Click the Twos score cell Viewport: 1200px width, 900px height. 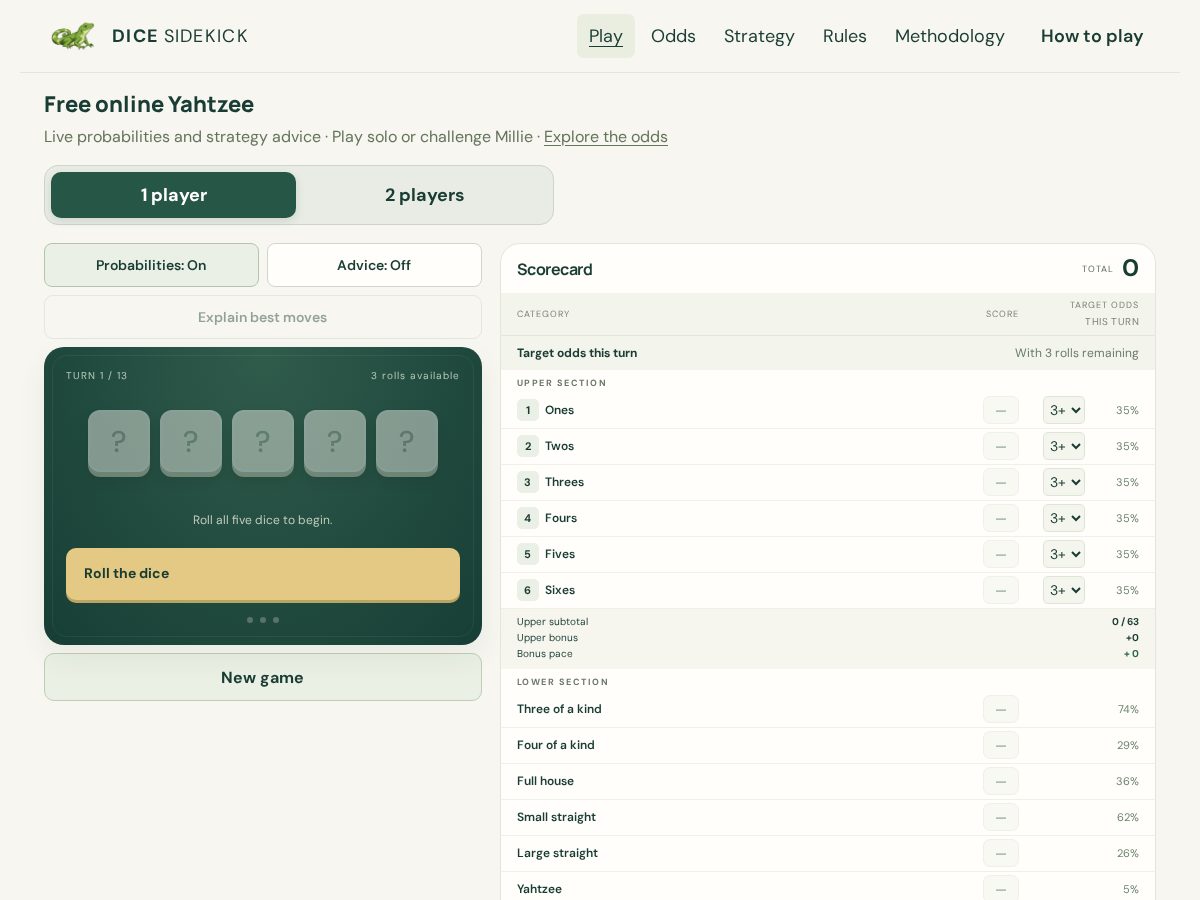point(1001,446)
